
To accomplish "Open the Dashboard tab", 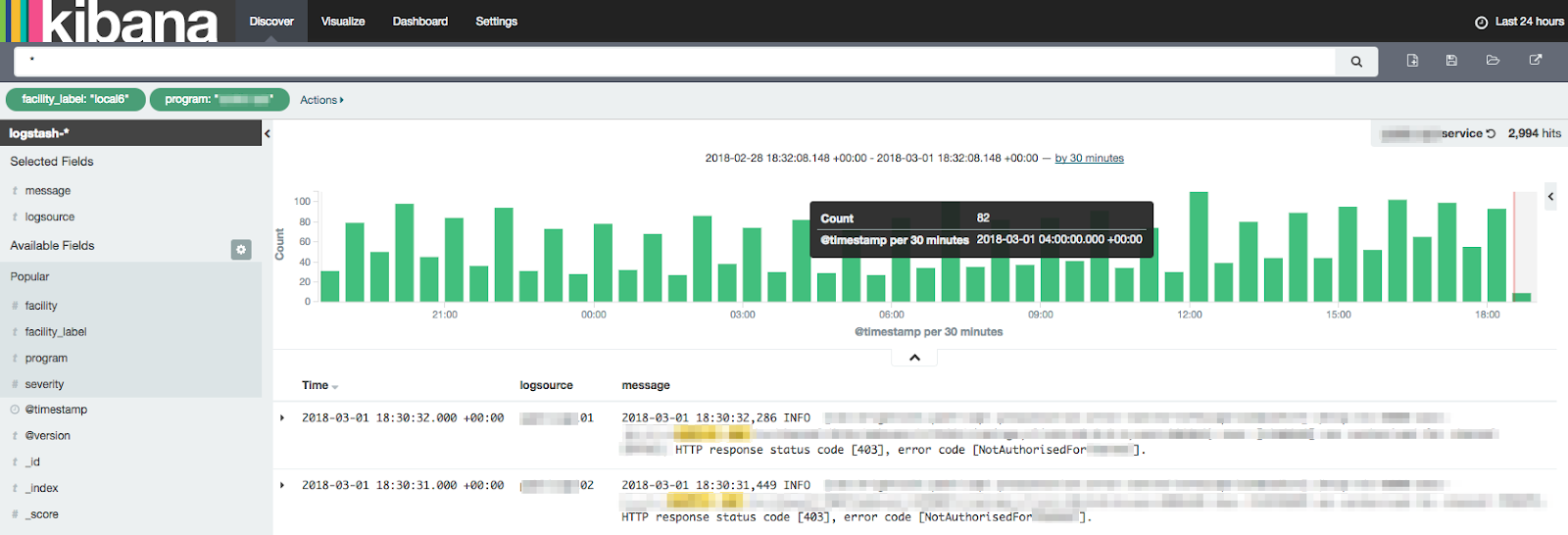I will pyautogui.click(x=419, y=22).
